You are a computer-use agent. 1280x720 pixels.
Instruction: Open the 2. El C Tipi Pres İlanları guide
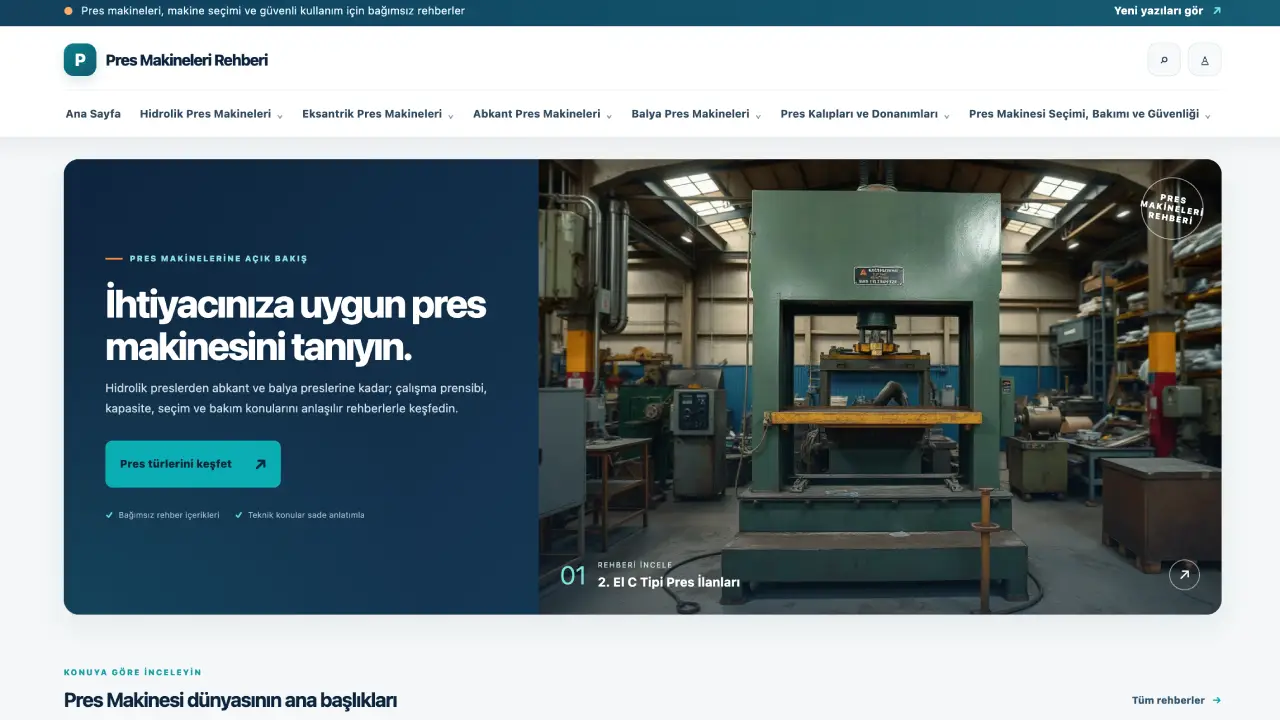(669, 582)
